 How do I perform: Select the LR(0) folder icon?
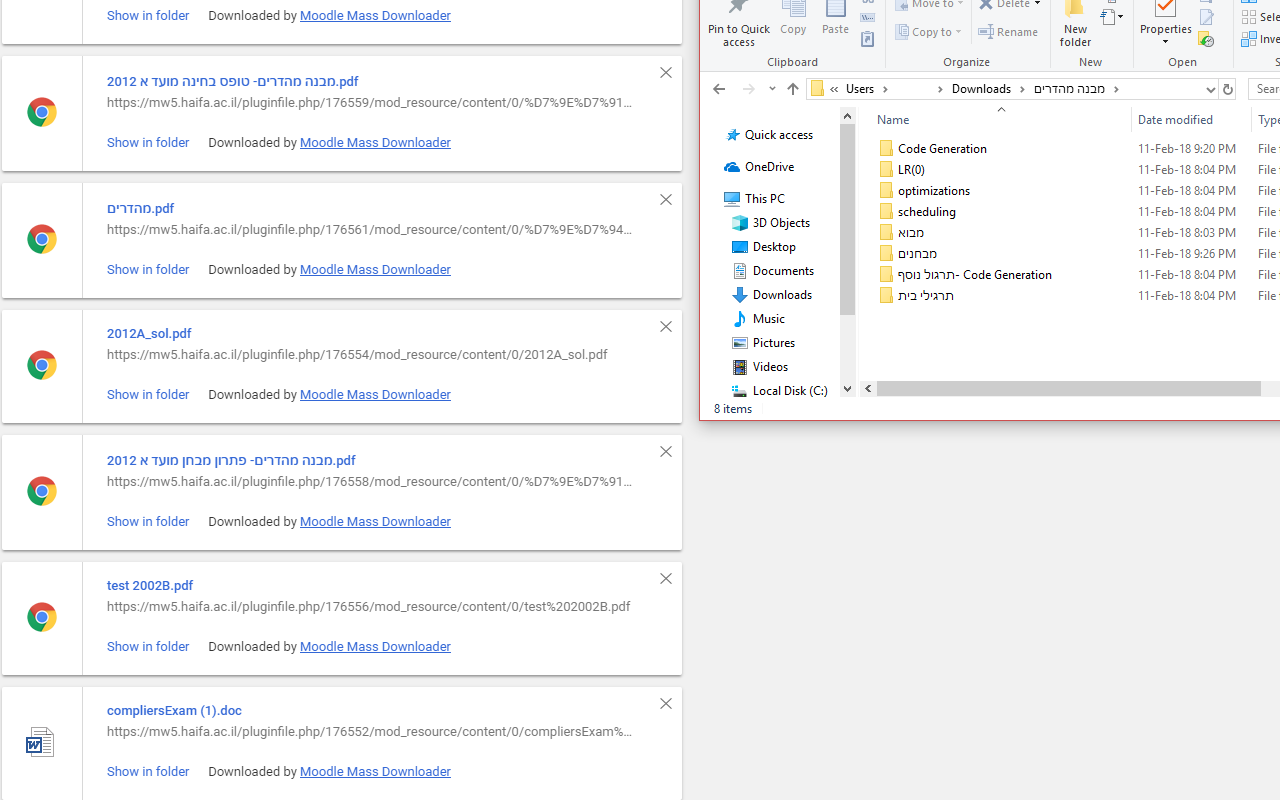(x=886, y=170)
